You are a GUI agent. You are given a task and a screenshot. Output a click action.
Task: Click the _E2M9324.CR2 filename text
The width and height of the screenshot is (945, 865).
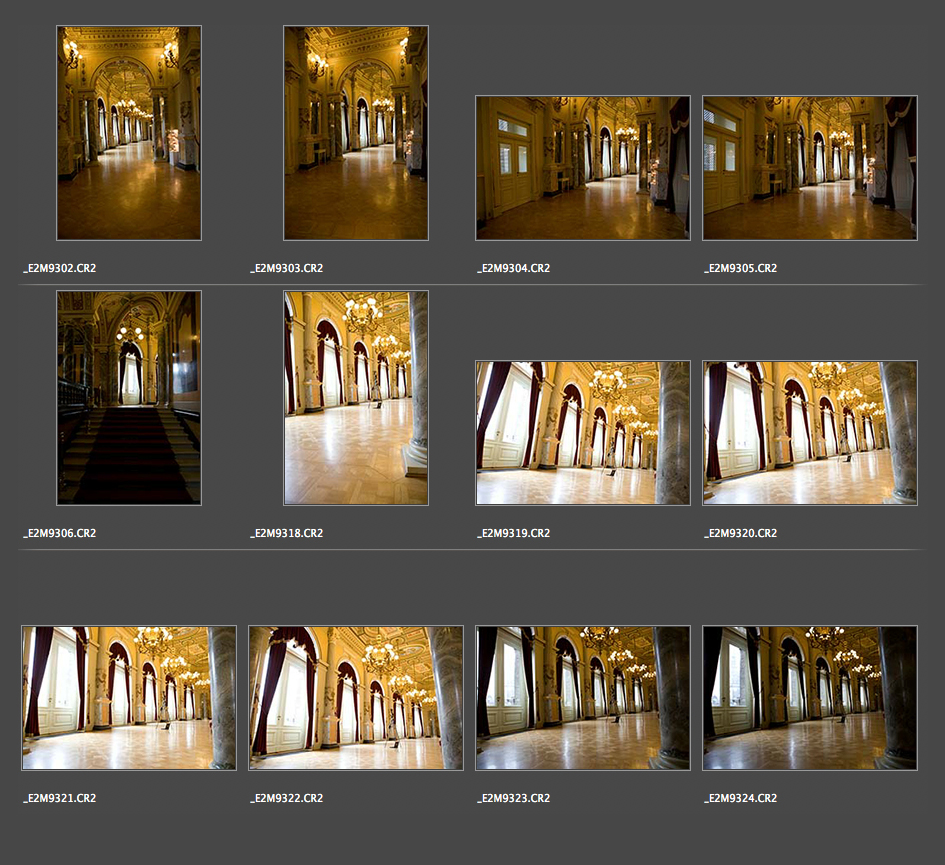741,798
